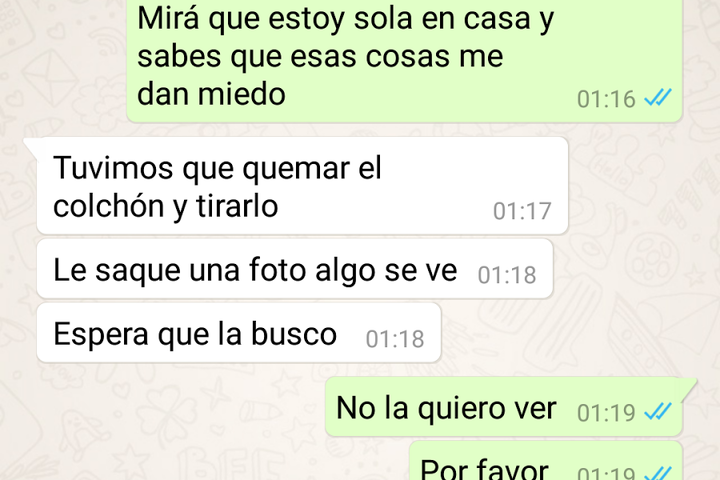Tap the word 'colchón' in the received message
720x480 pixels.
click(109, 205)
